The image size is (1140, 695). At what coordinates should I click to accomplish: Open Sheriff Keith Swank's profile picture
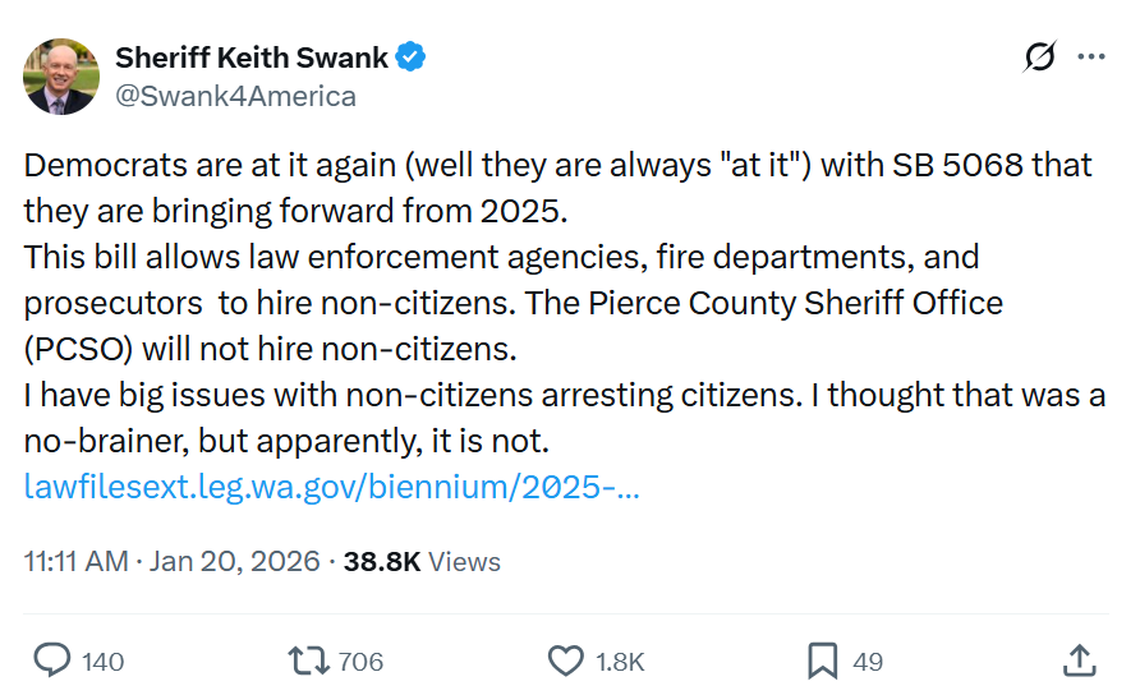point(60,75)
